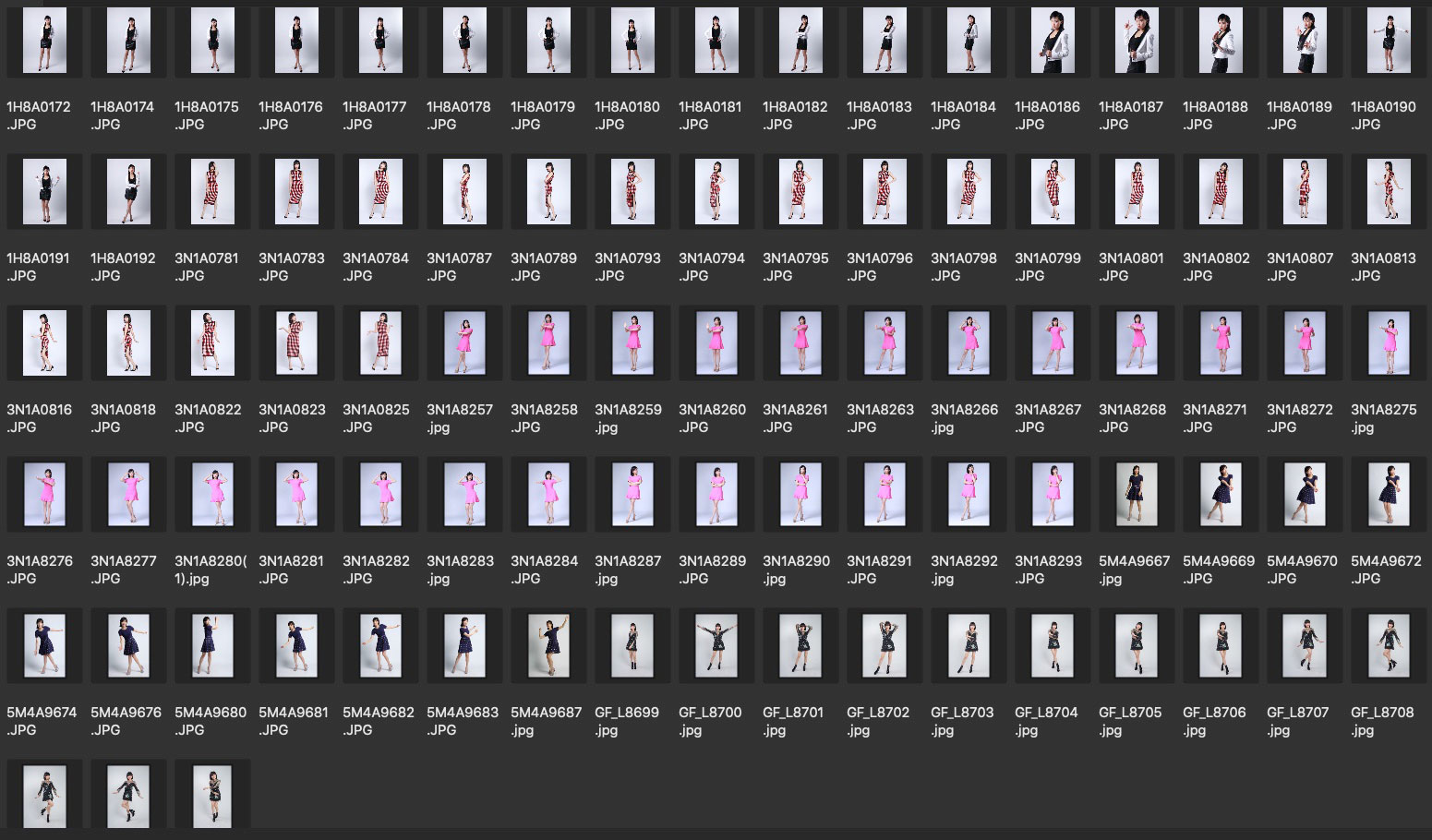This screenshot has width=1432, height=840.
Task: Select the name 3N1A8282.JPG
Action: [376, 570]
